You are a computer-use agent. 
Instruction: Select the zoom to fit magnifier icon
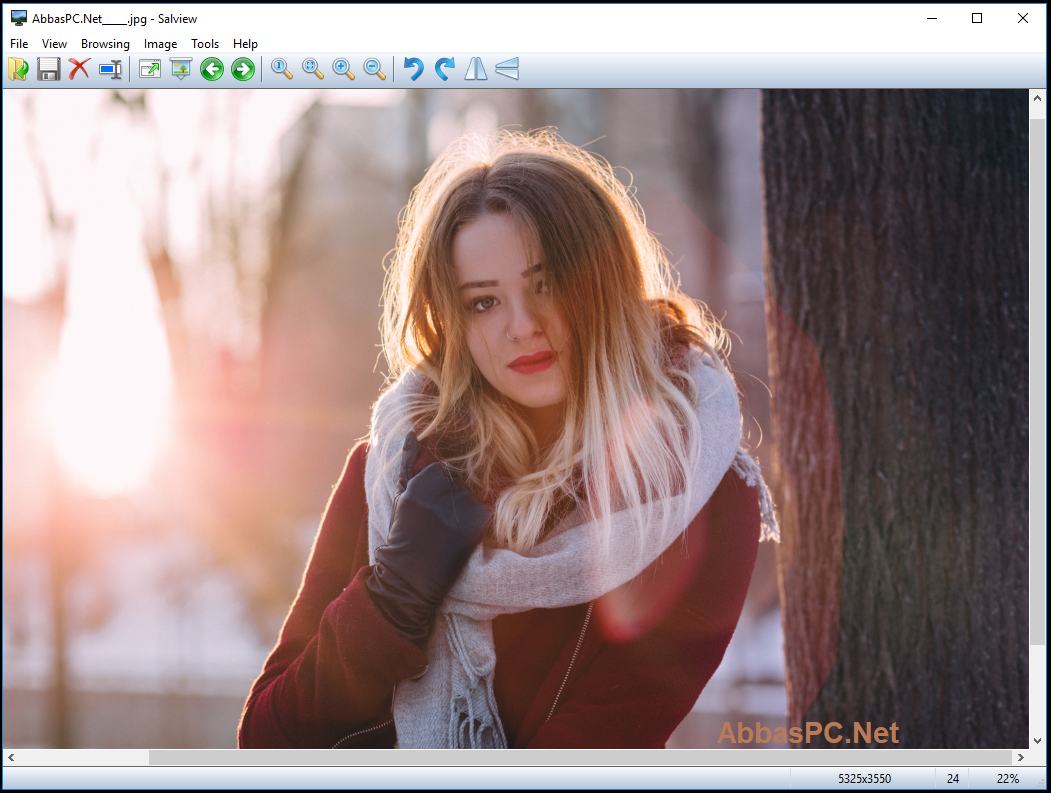click(x=312, y=69)
